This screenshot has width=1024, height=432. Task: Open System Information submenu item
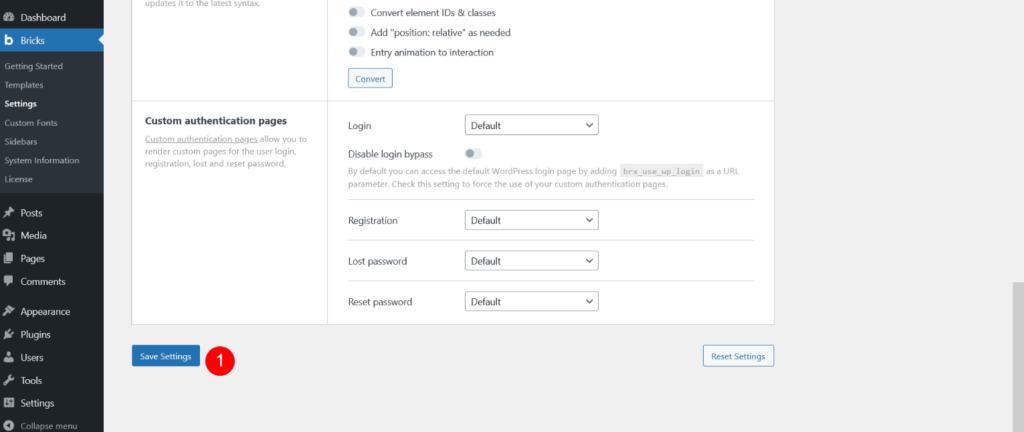click(x=42, y=161)
